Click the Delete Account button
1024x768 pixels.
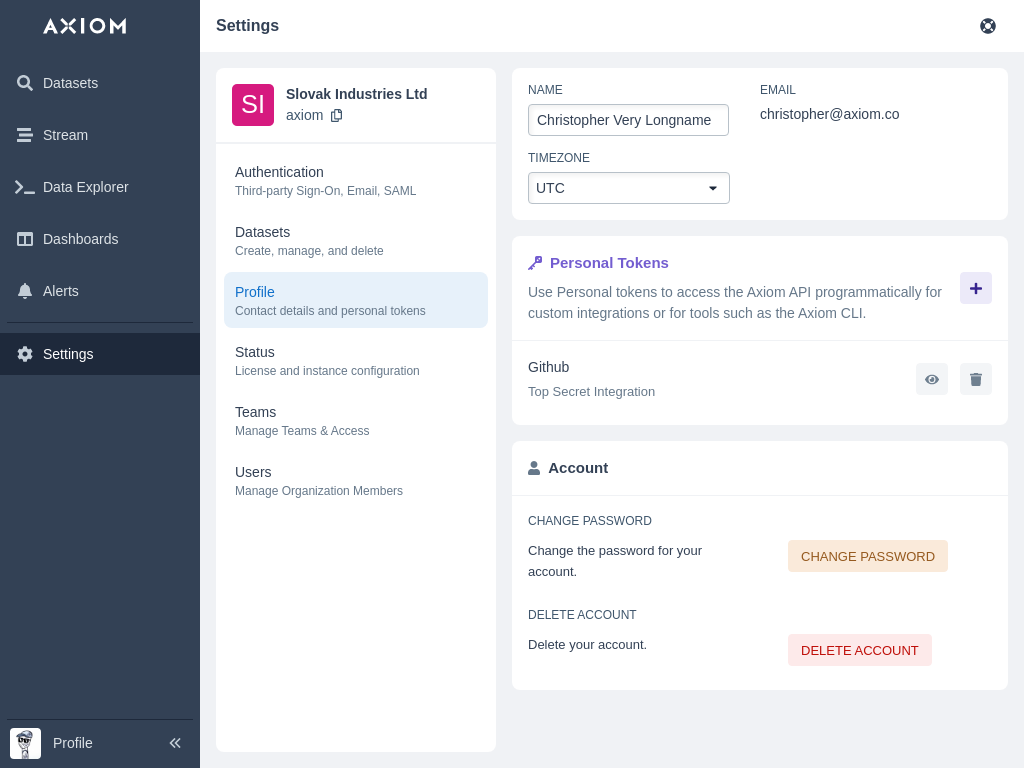(x=859, y=650)
